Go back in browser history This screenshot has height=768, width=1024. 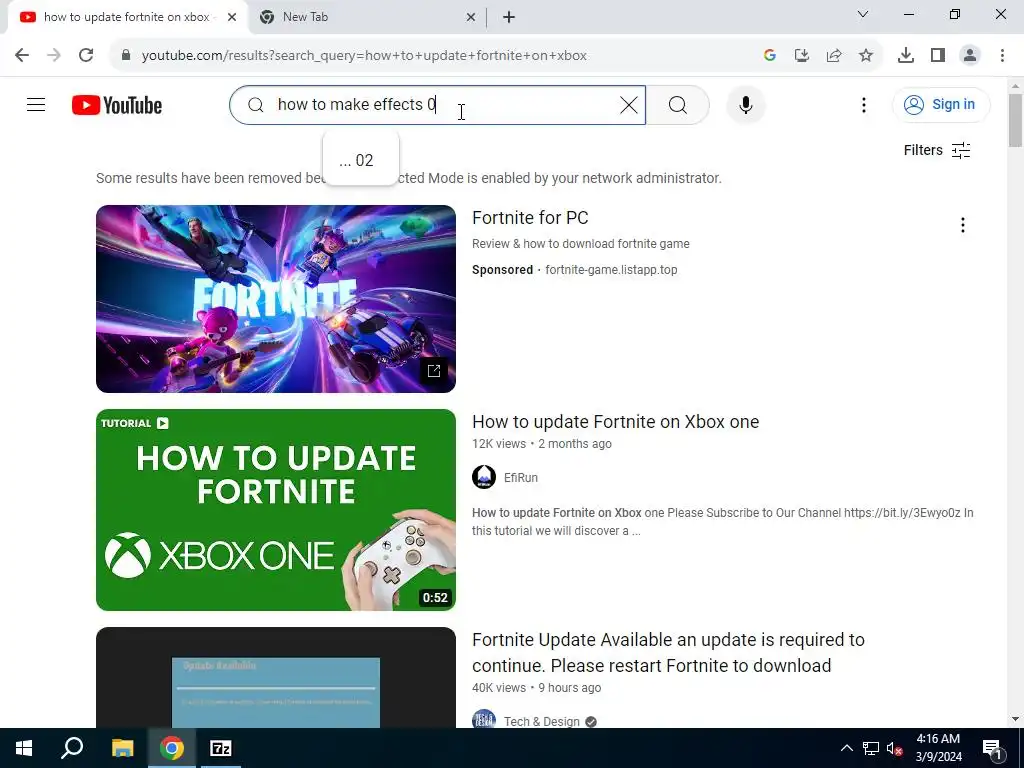click(22, 55)
